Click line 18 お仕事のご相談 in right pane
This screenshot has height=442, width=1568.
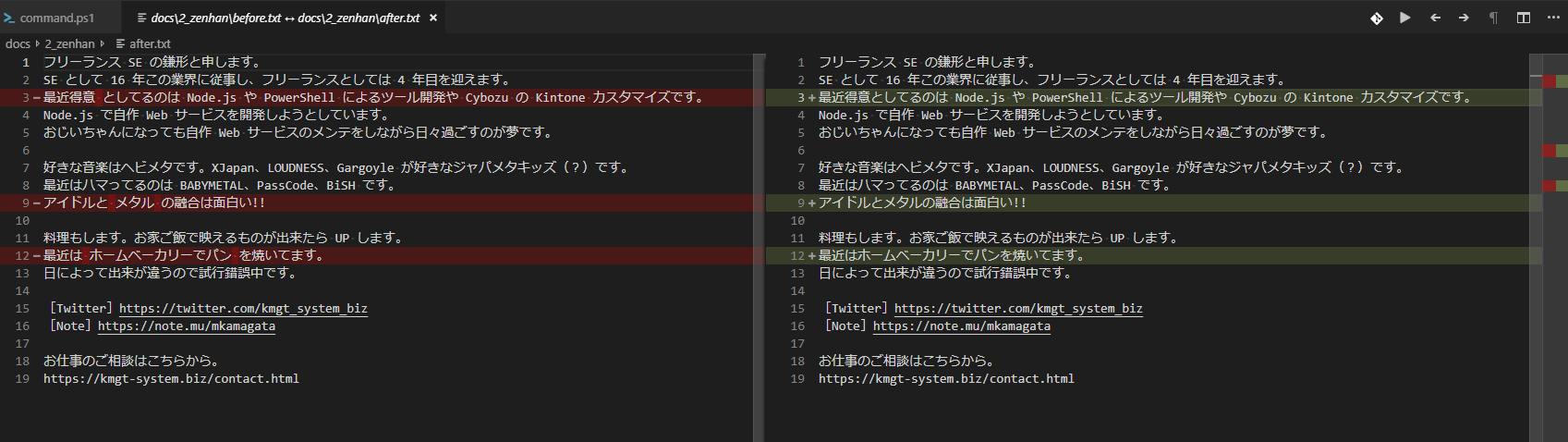(x=906, y=361)
